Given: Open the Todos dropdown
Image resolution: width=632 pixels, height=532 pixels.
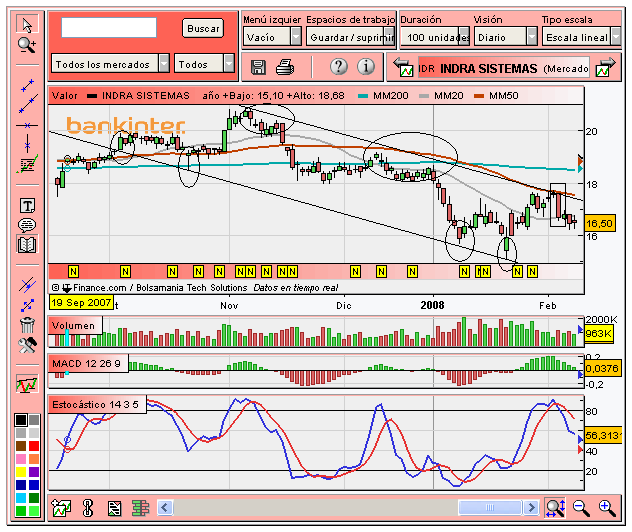Looking at the screenshot, I should click(204, 64).
